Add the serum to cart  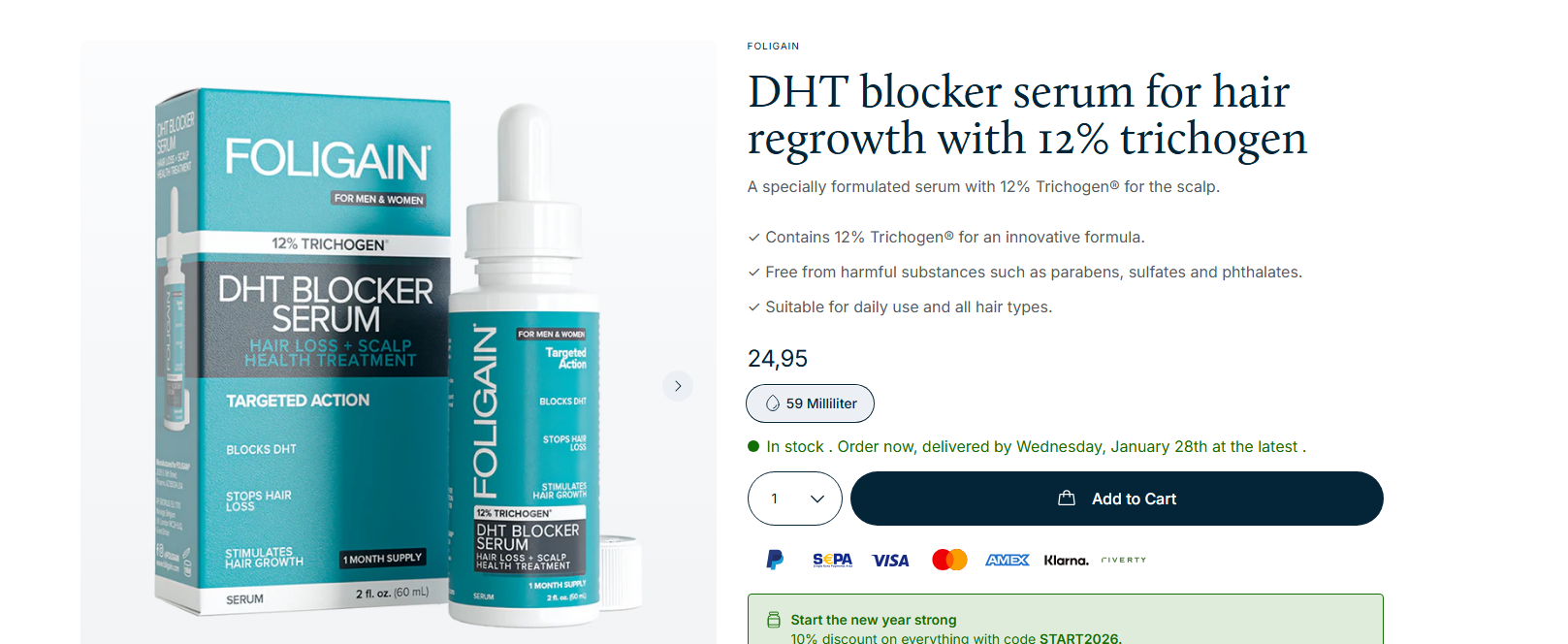pos(1117,499)
